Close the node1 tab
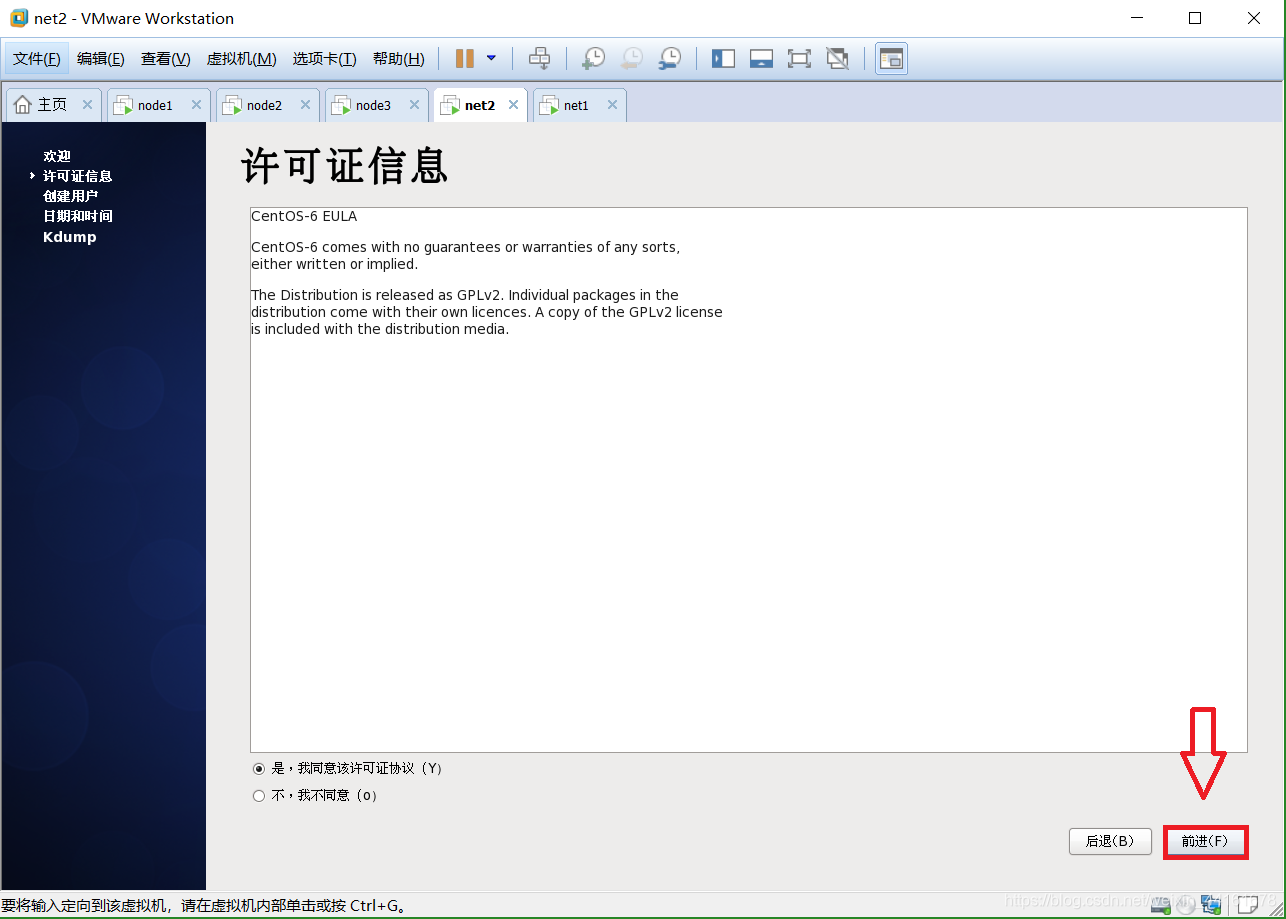The height and width of the screenshot is (919, 1286). (196, 105)
